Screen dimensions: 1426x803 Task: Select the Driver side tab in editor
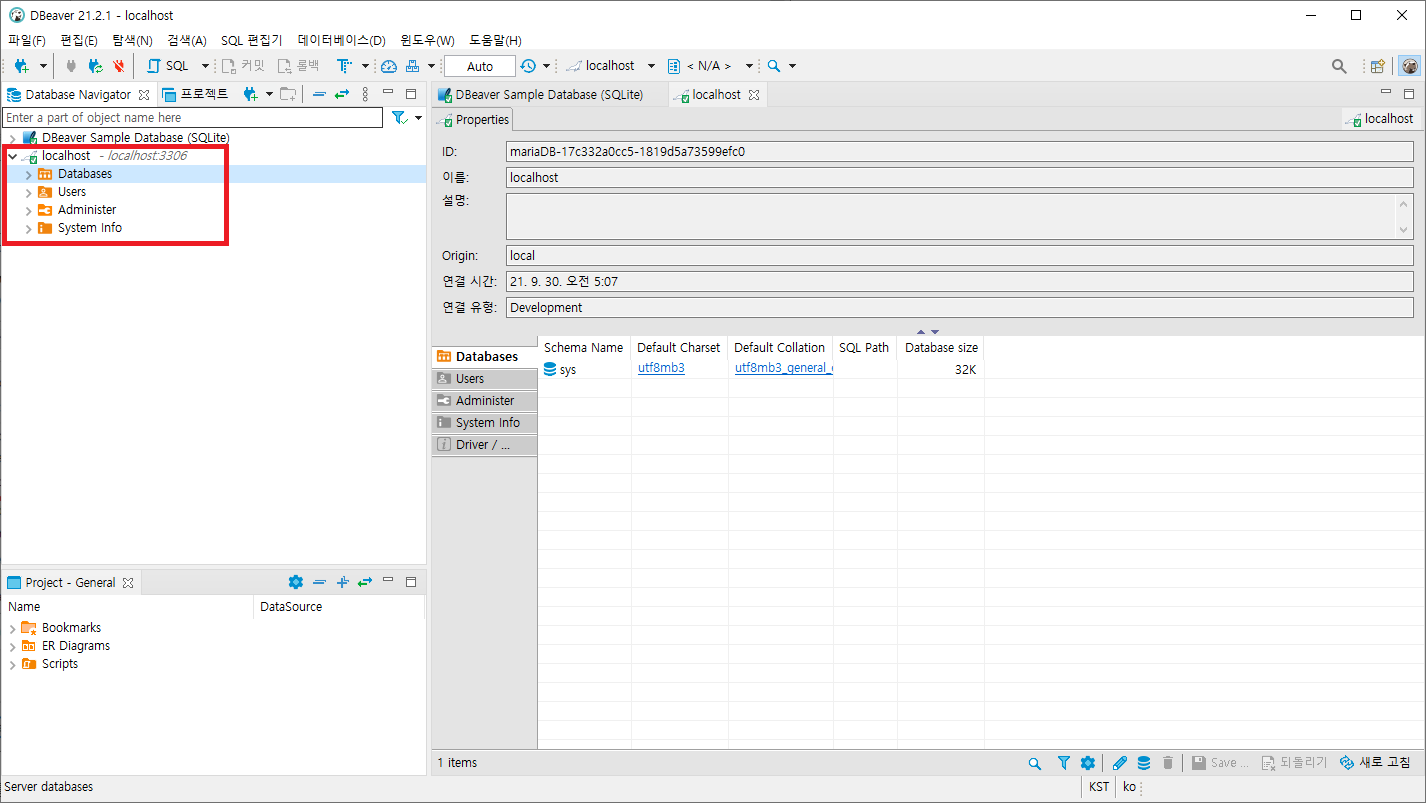[x=485, y=445]
